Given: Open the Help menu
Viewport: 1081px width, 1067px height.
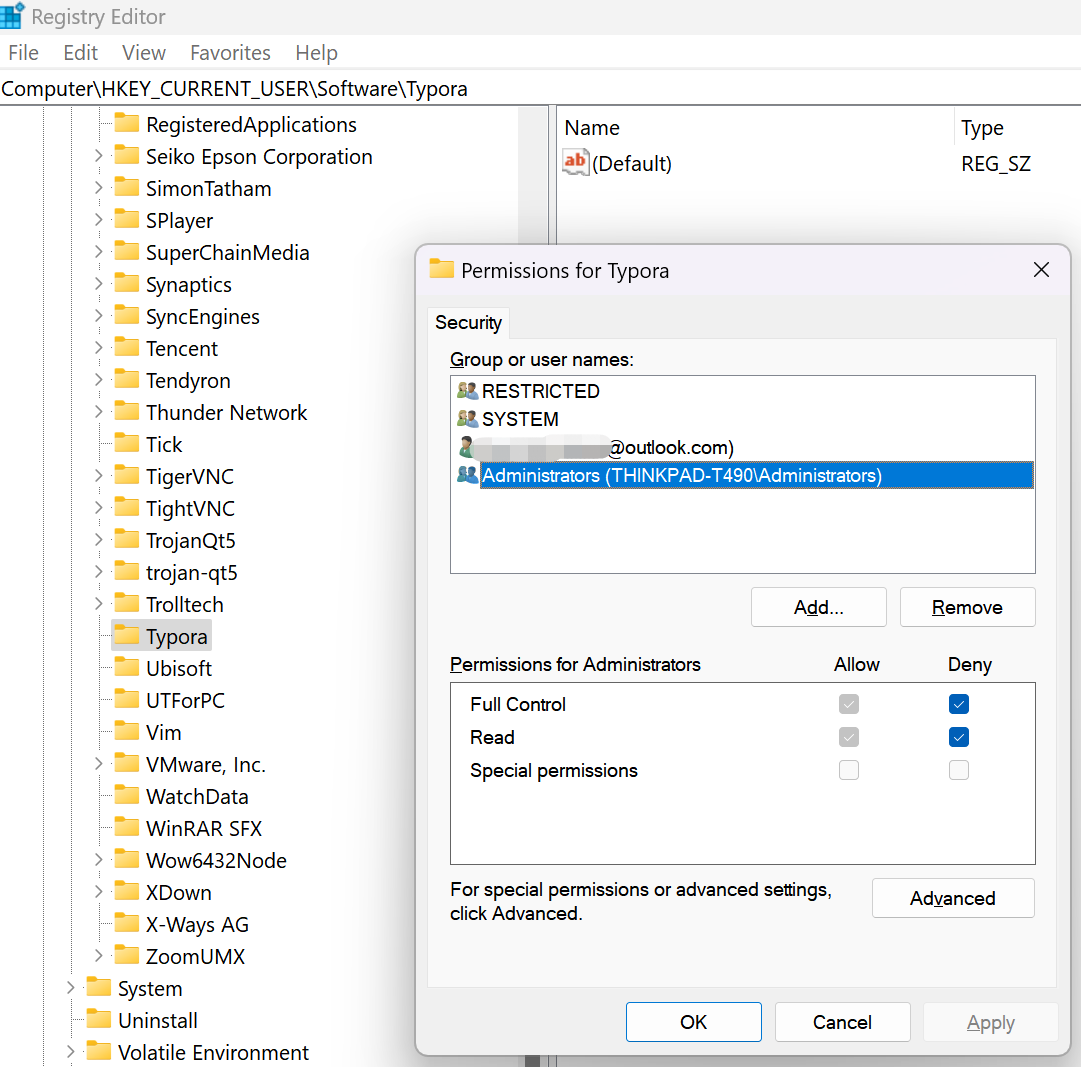Looking at the screenshot, I should pos(316,53).
